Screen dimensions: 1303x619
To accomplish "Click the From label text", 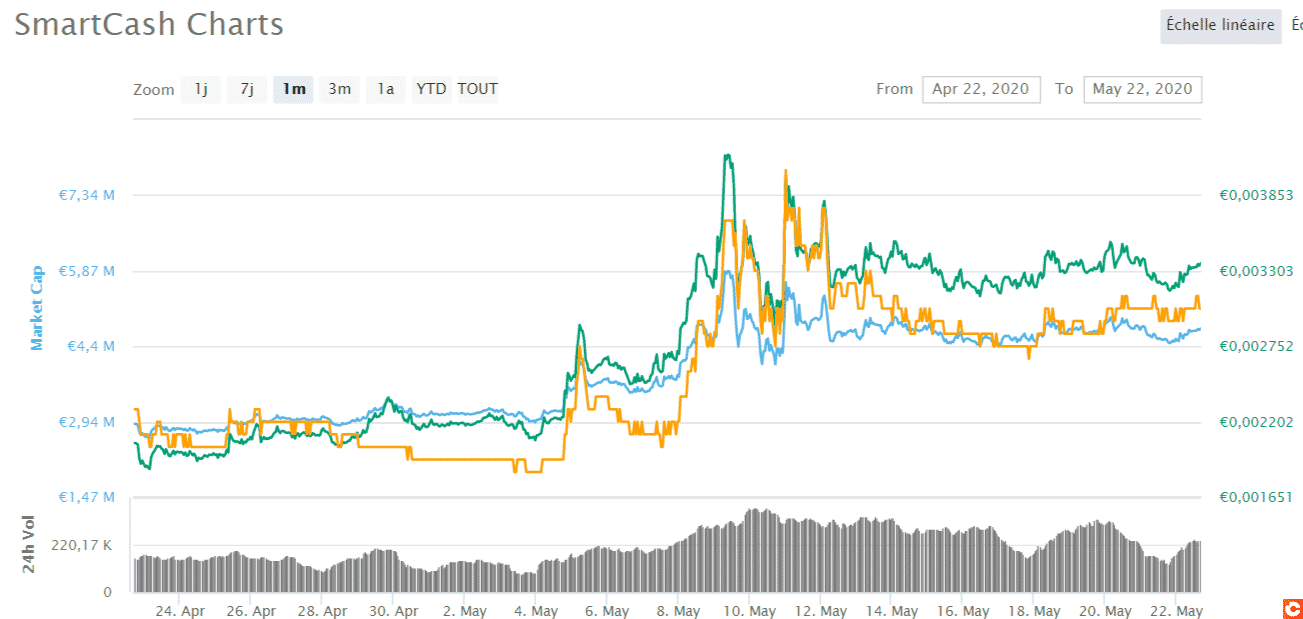I will [x=895, y=89].
